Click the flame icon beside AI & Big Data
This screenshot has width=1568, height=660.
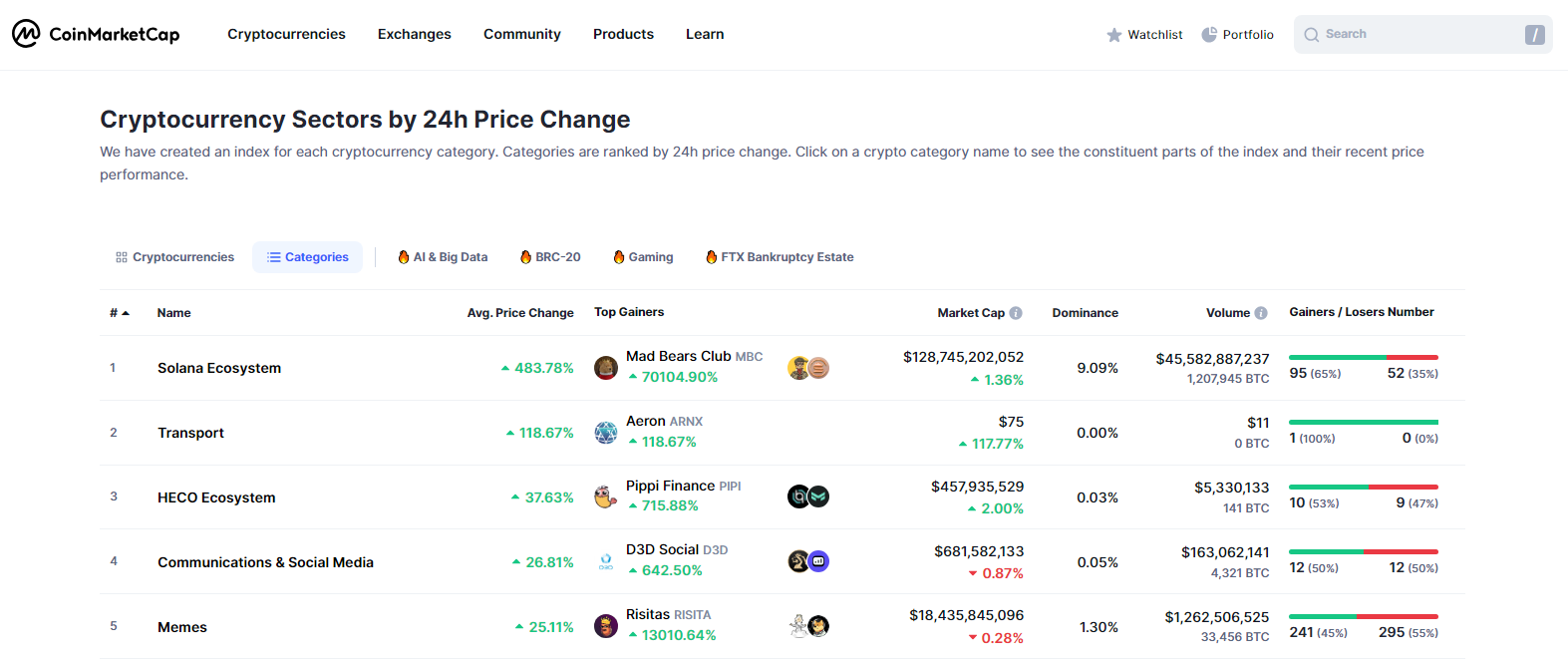(x=404, y=257)
